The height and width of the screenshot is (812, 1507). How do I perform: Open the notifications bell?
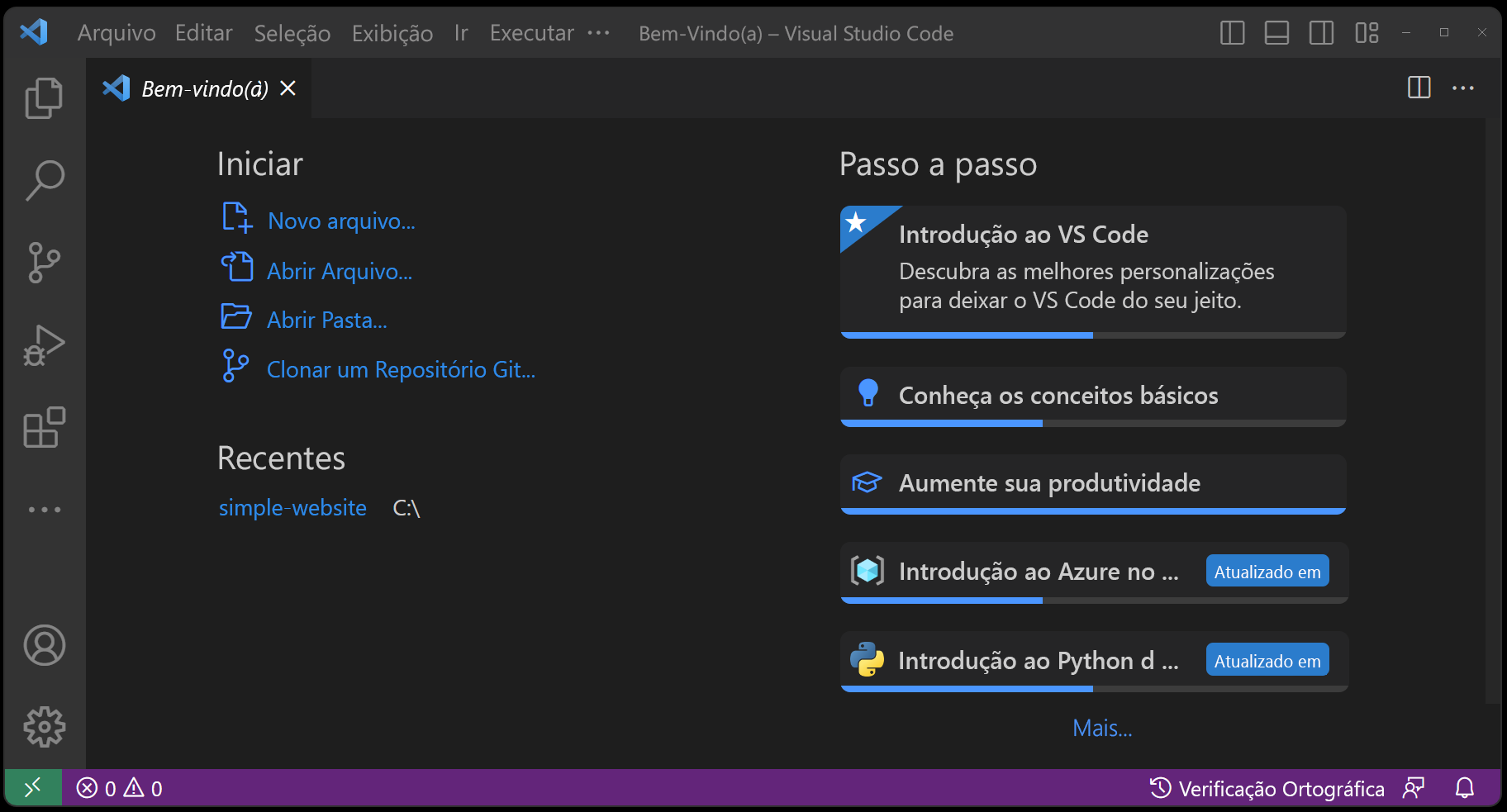tap(1464, 788)
